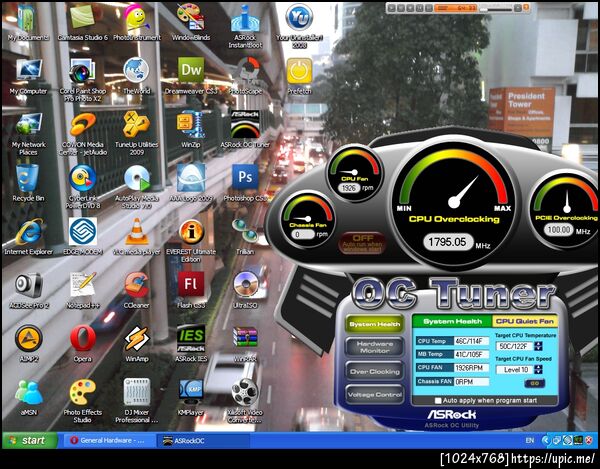Click the CPU Fan 1926 rpm readout

coord(349,188)
